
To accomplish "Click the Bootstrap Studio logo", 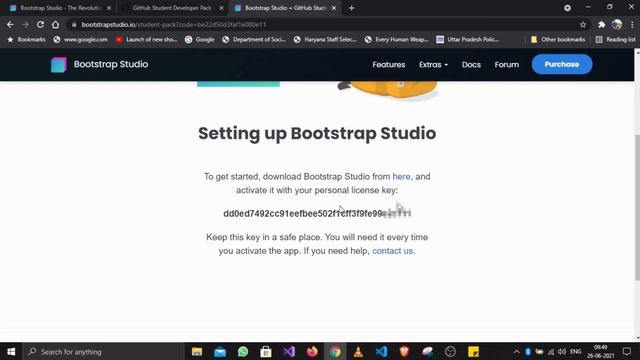I will point(100,64).
